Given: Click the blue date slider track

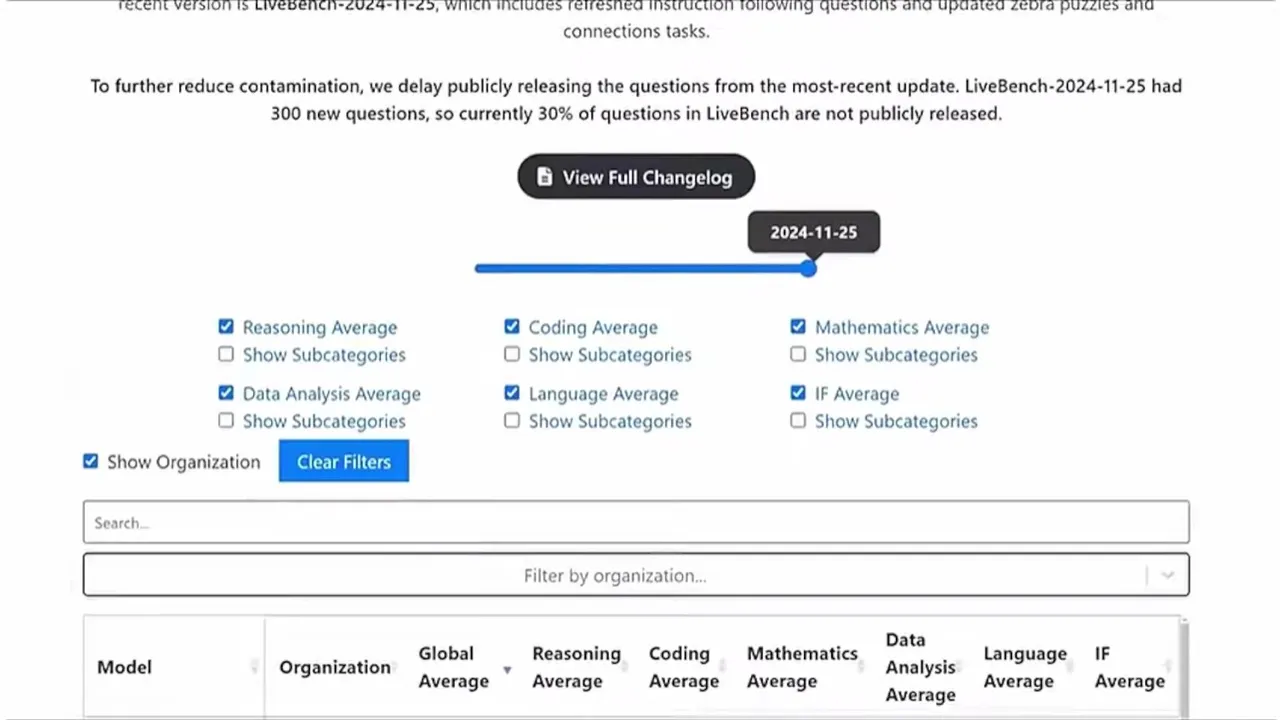Looking at the screenshot, I should pos(641,268).
